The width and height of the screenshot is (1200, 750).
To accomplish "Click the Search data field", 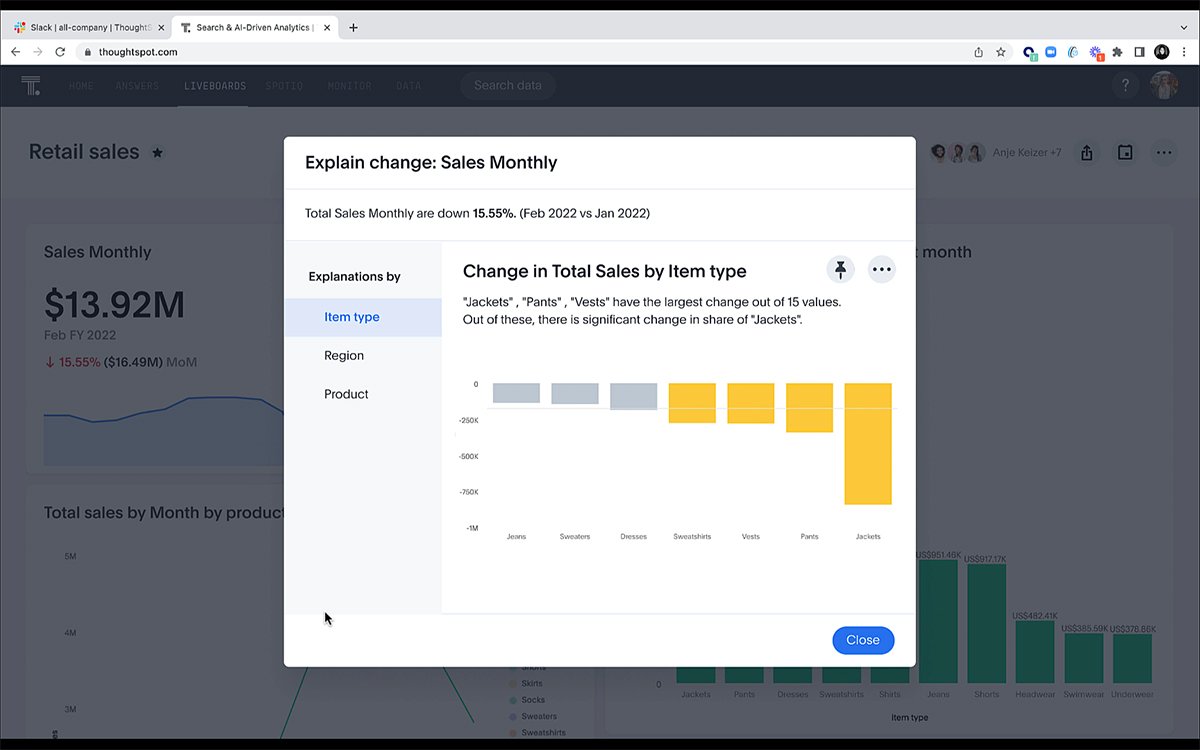I will point(508,85).
